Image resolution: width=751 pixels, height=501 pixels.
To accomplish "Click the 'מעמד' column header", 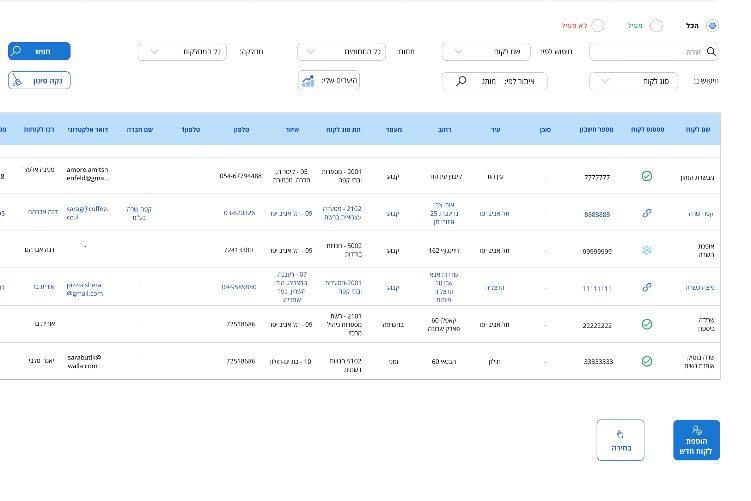I will point(394,130).
